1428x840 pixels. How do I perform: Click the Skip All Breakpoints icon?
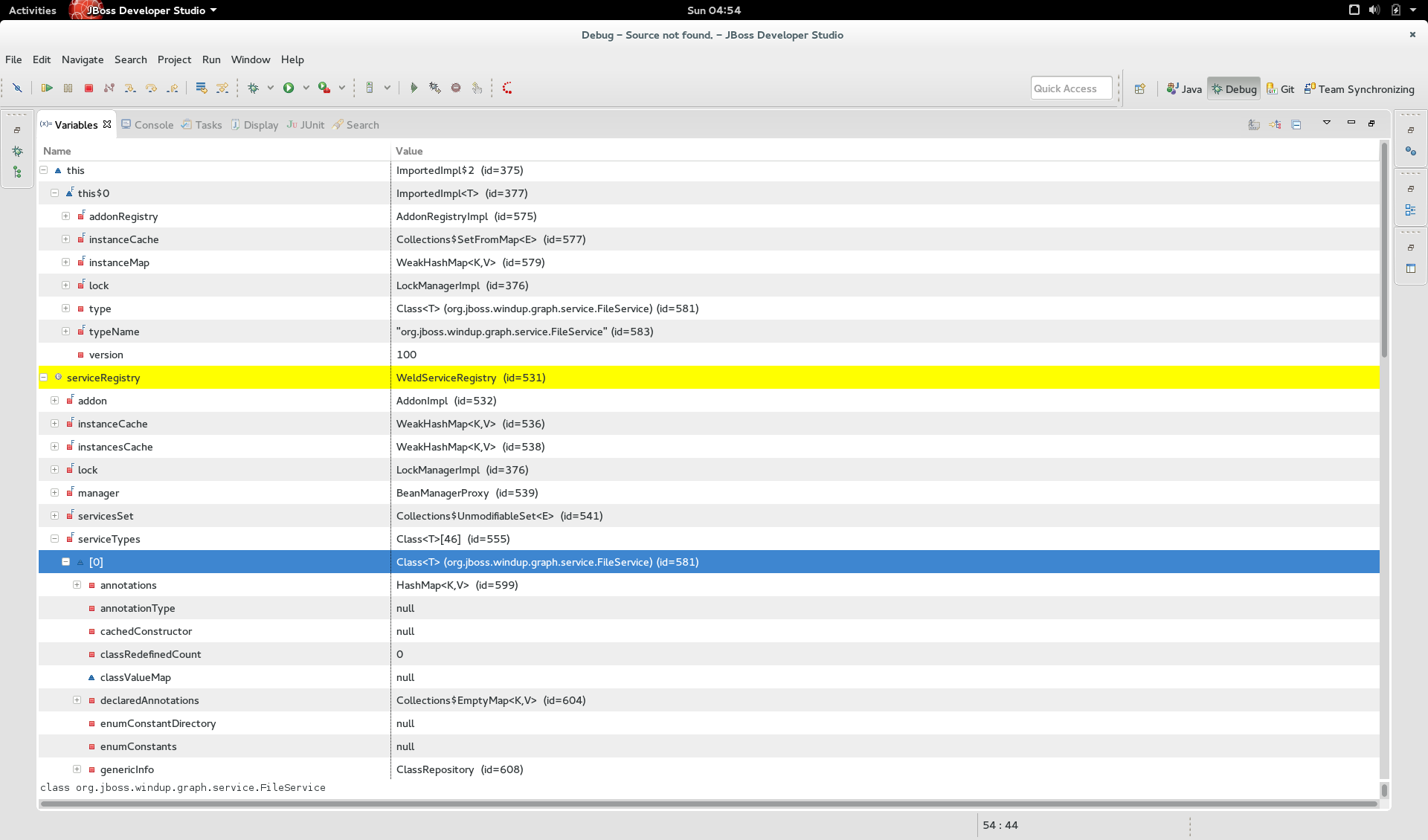pyautogui.click(x=17, y=88)
